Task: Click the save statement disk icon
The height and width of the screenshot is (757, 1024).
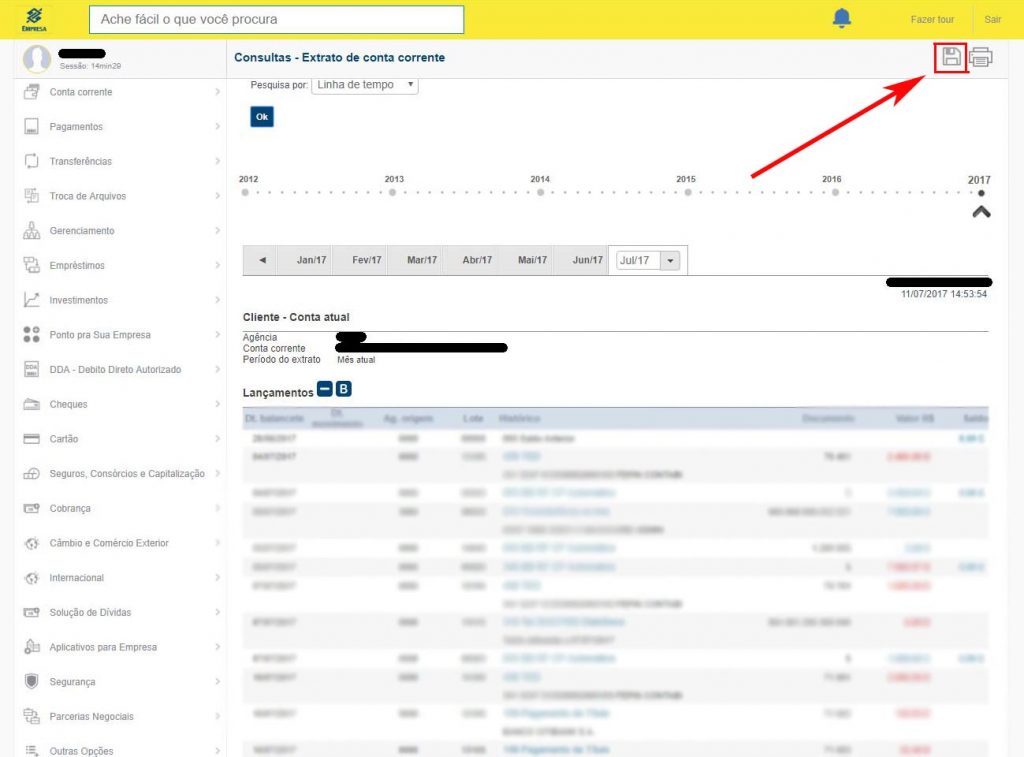Action: coord(951,58)
